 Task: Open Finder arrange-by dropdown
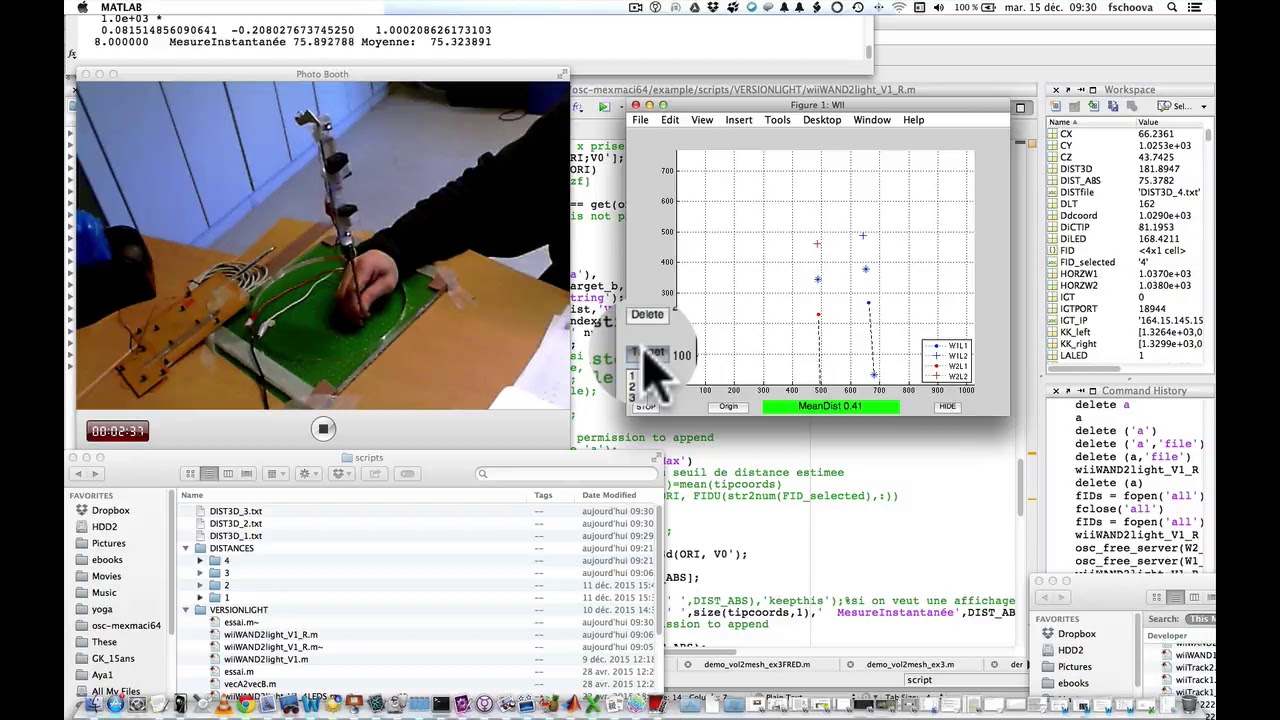276,474
